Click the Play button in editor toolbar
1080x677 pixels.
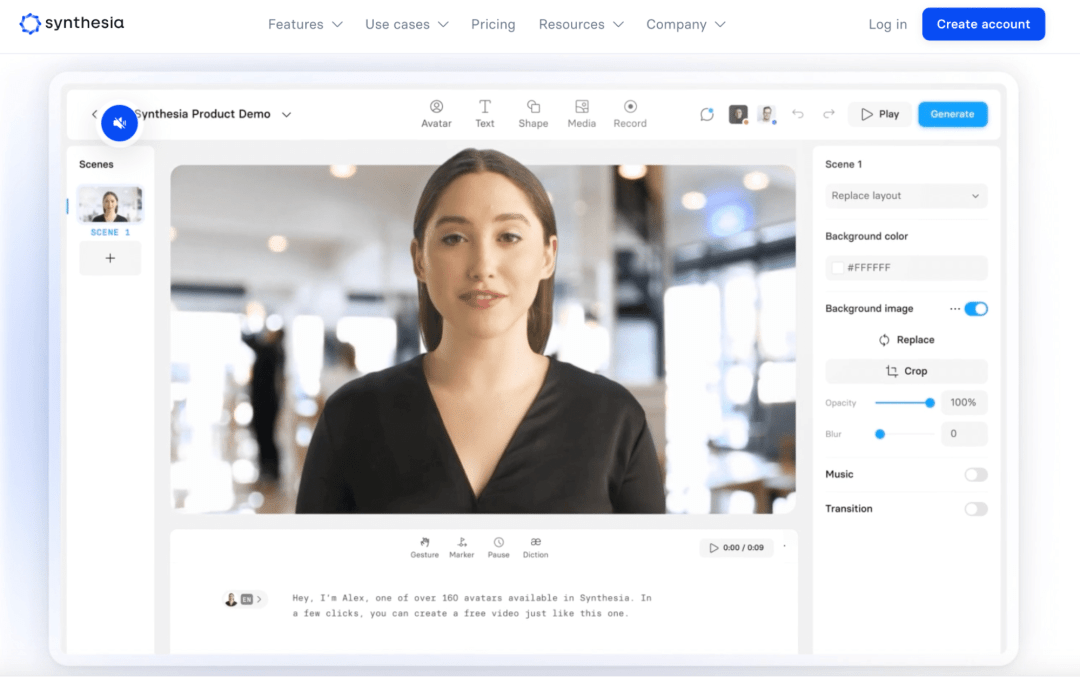(880, 114)
